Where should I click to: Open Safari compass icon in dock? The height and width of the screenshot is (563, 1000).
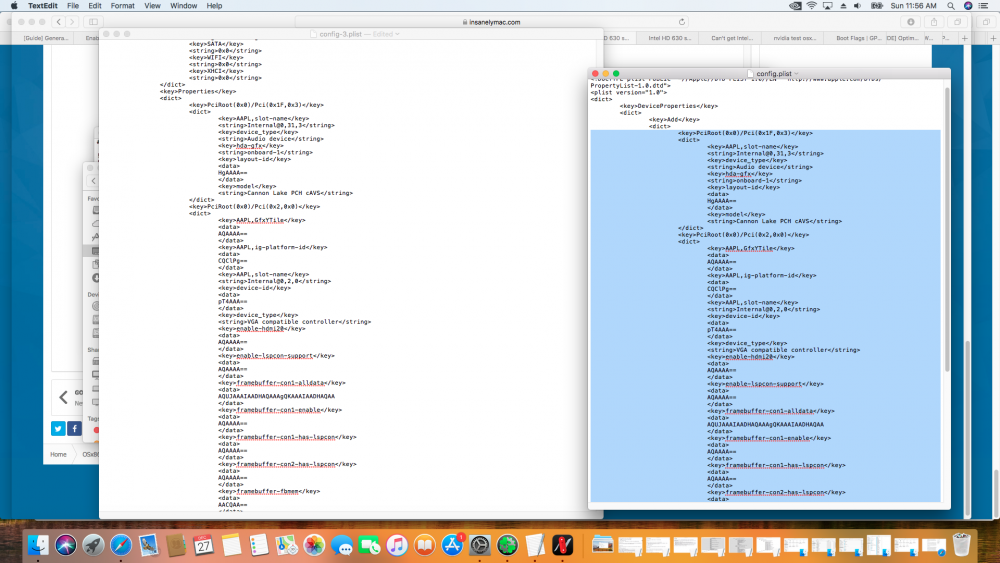[121, 545]
